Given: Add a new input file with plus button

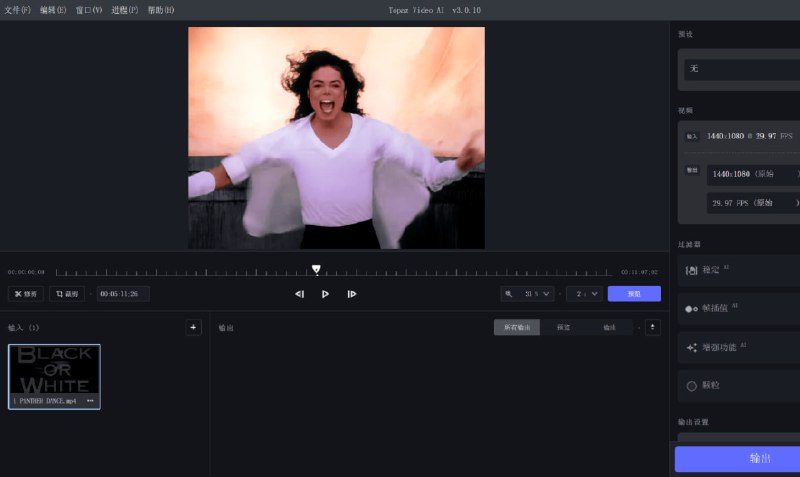Looking at the screenshot, I should pos(193,327).
